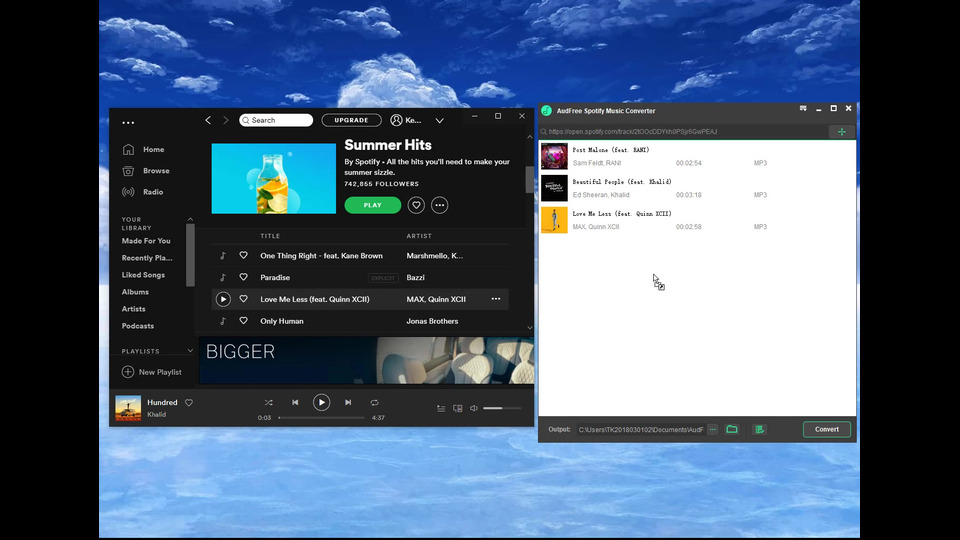Viewport: 960px width, 540px height.
Task: Select Love Me Less thumbnail in AudFree
Action: (554, 220)
